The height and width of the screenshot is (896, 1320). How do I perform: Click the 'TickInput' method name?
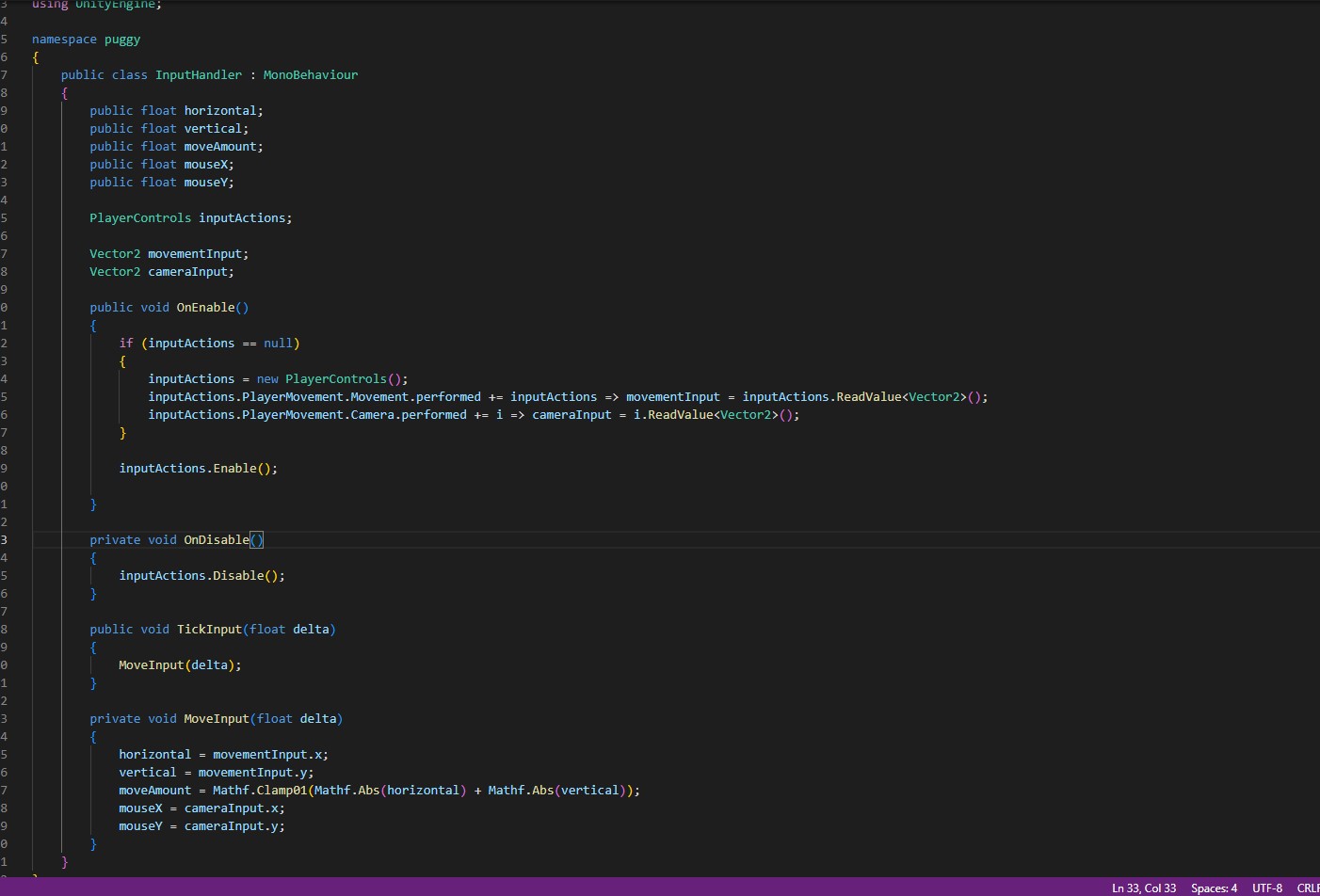(x=209, y=630)
